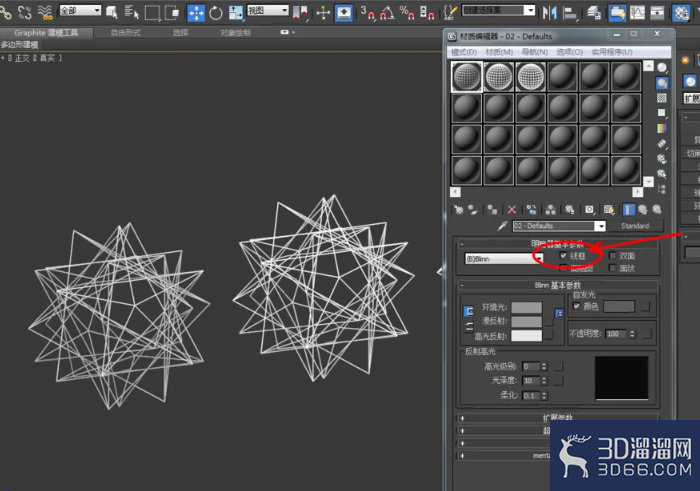This screenshot has height=491, width=700.
Task: Toggle the lock between diffuse and specular colors
Action: click(x=469, y=327)
